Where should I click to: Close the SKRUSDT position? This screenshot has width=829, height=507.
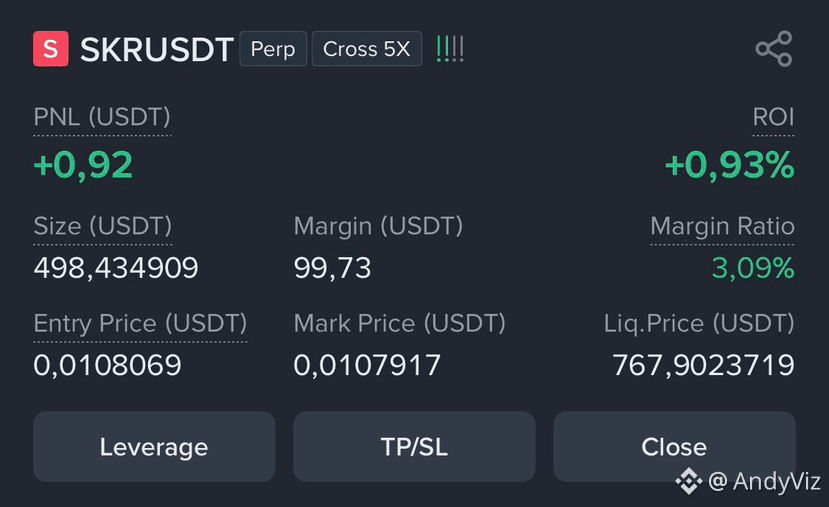click(674, 447)
